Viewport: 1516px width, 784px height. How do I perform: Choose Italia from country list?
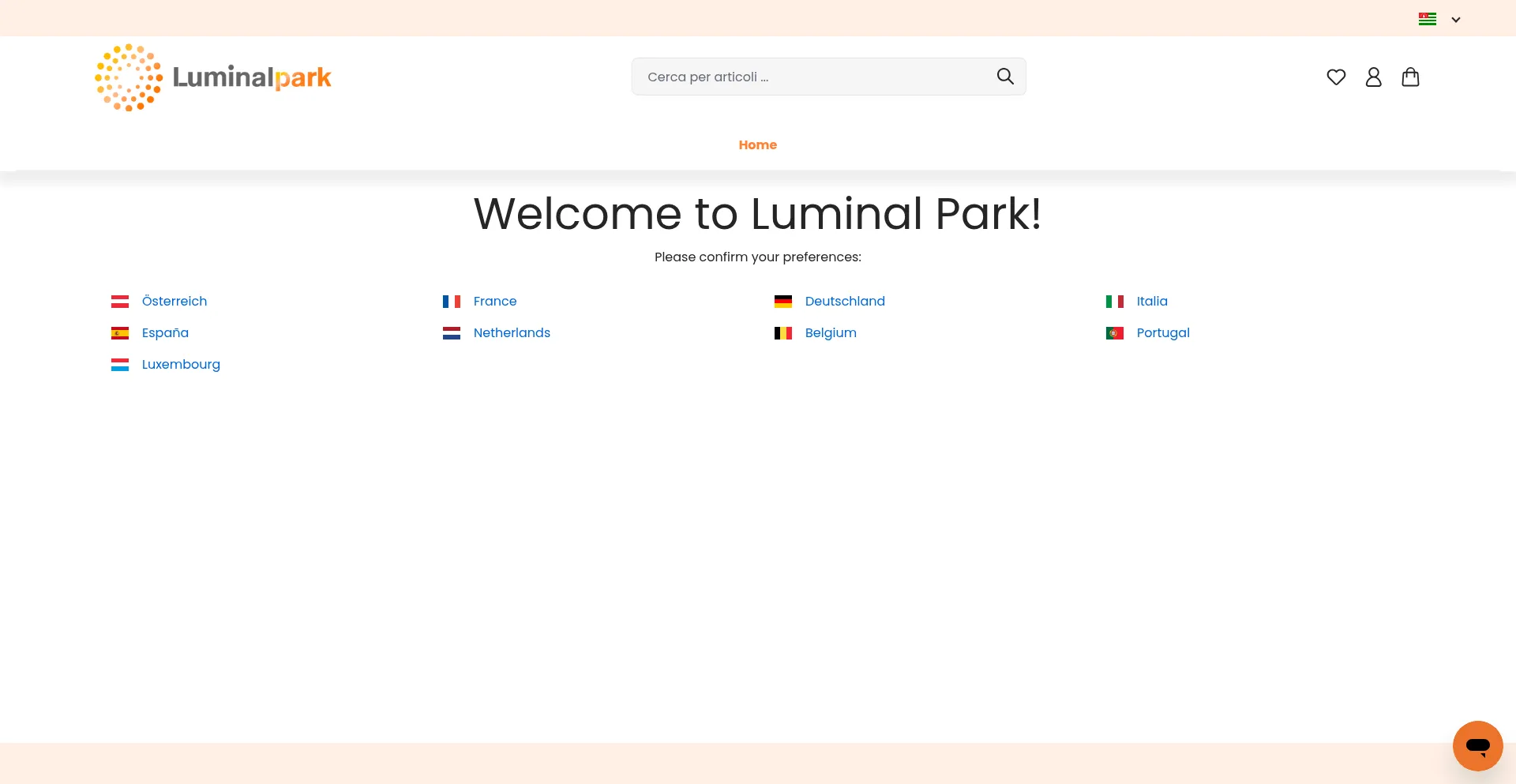pyautogui.click(x=1151, y=302)
